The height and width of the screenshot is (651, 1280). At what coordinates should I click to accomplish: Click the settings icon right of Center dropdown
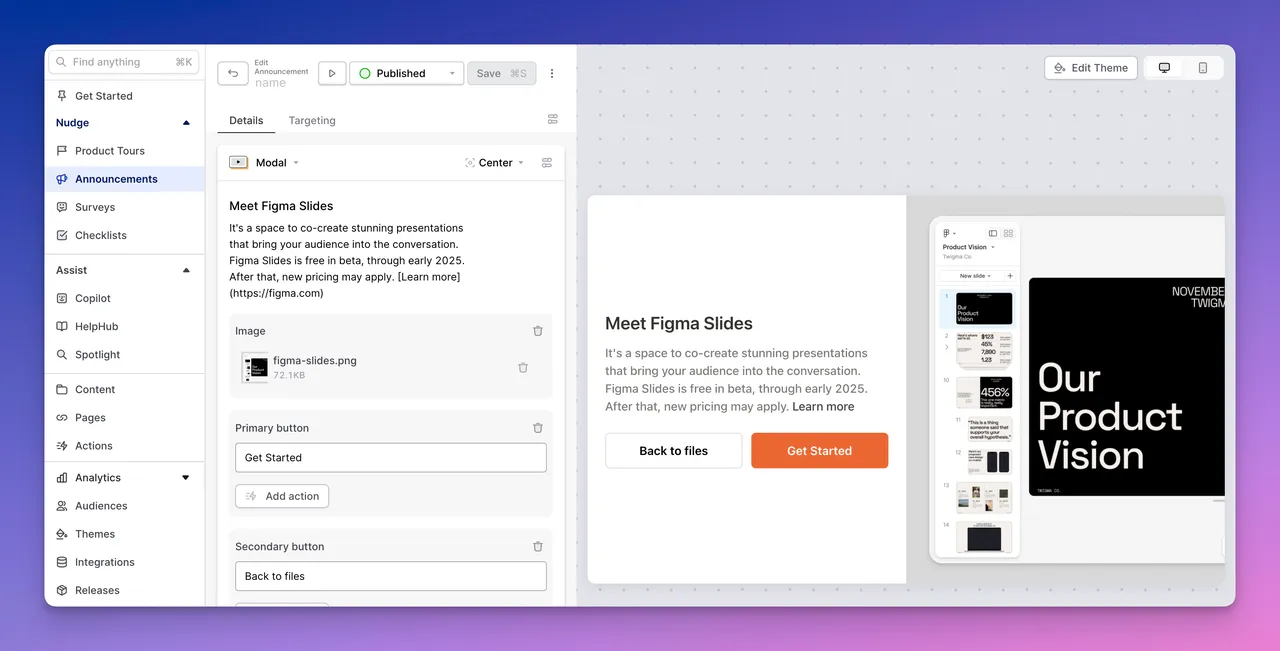point(547,162)
